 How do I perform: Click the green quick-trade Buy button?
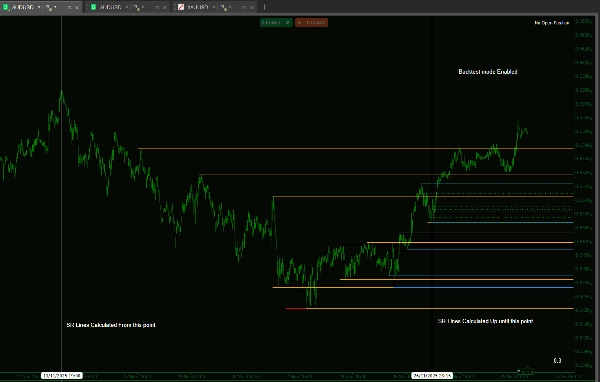(276, 23)
